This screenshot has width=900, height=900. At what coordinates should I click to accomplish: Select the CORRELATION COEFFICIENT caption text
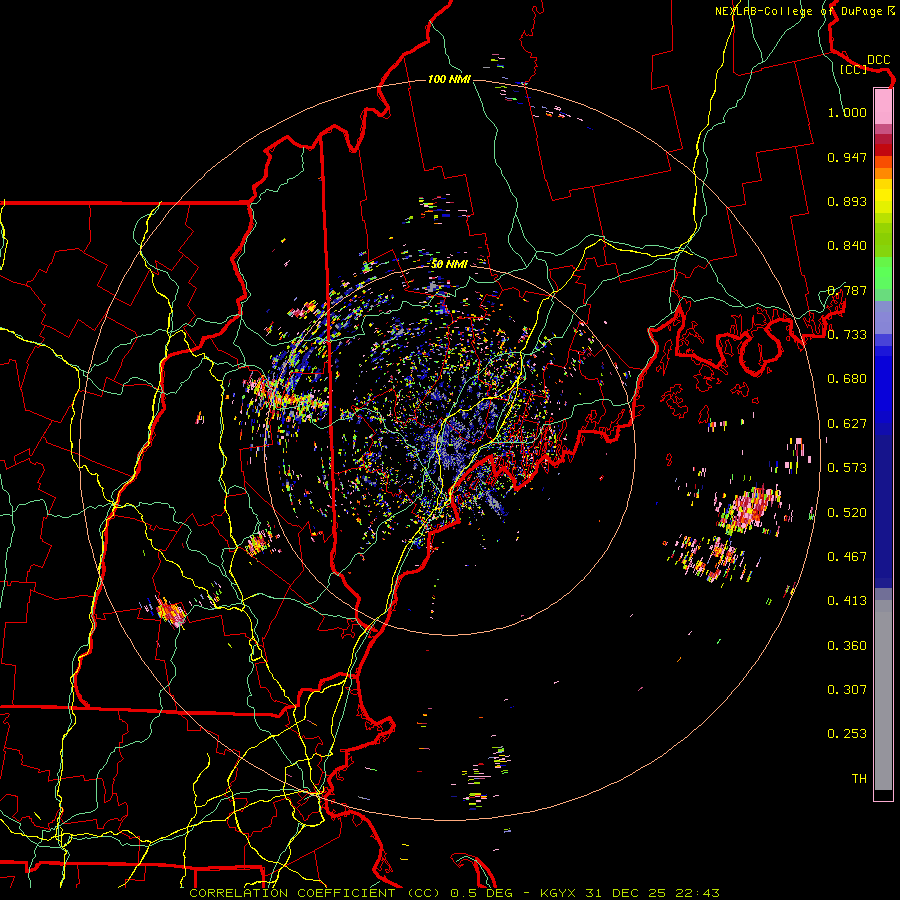[x=292, y=893]
